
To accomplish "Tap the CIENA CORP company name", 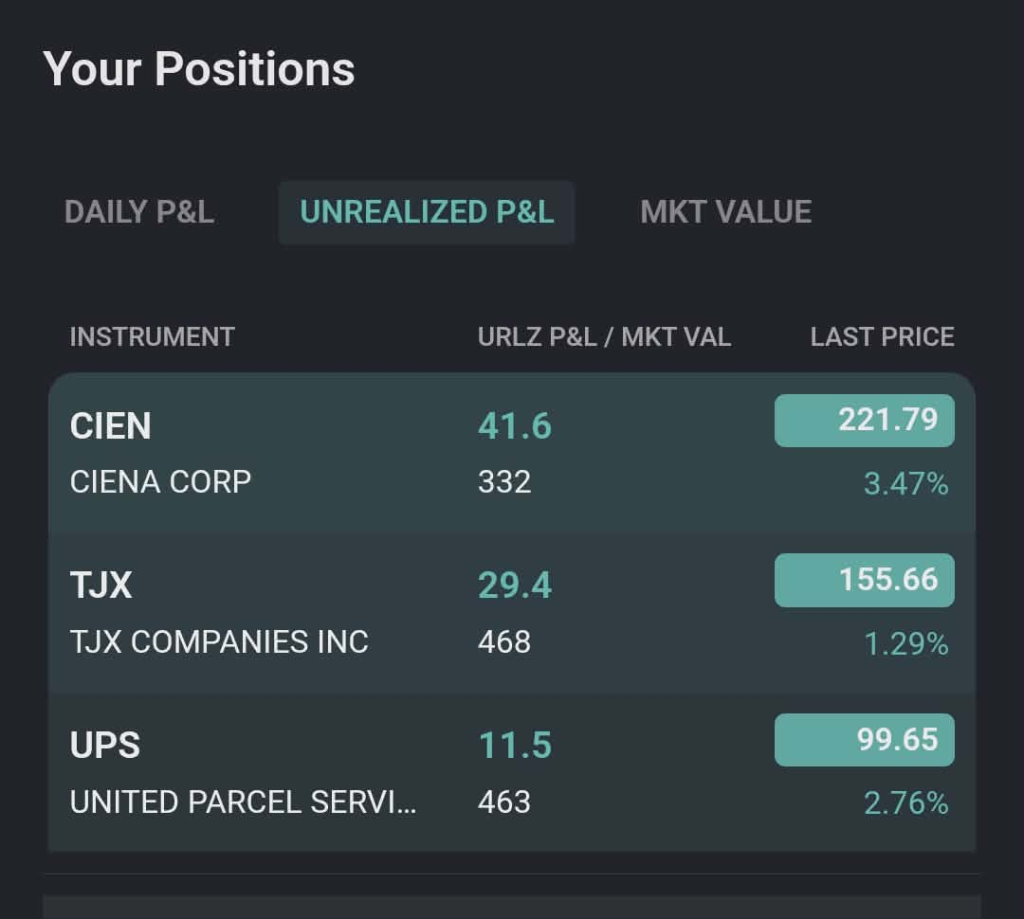I will click(160, 482).
